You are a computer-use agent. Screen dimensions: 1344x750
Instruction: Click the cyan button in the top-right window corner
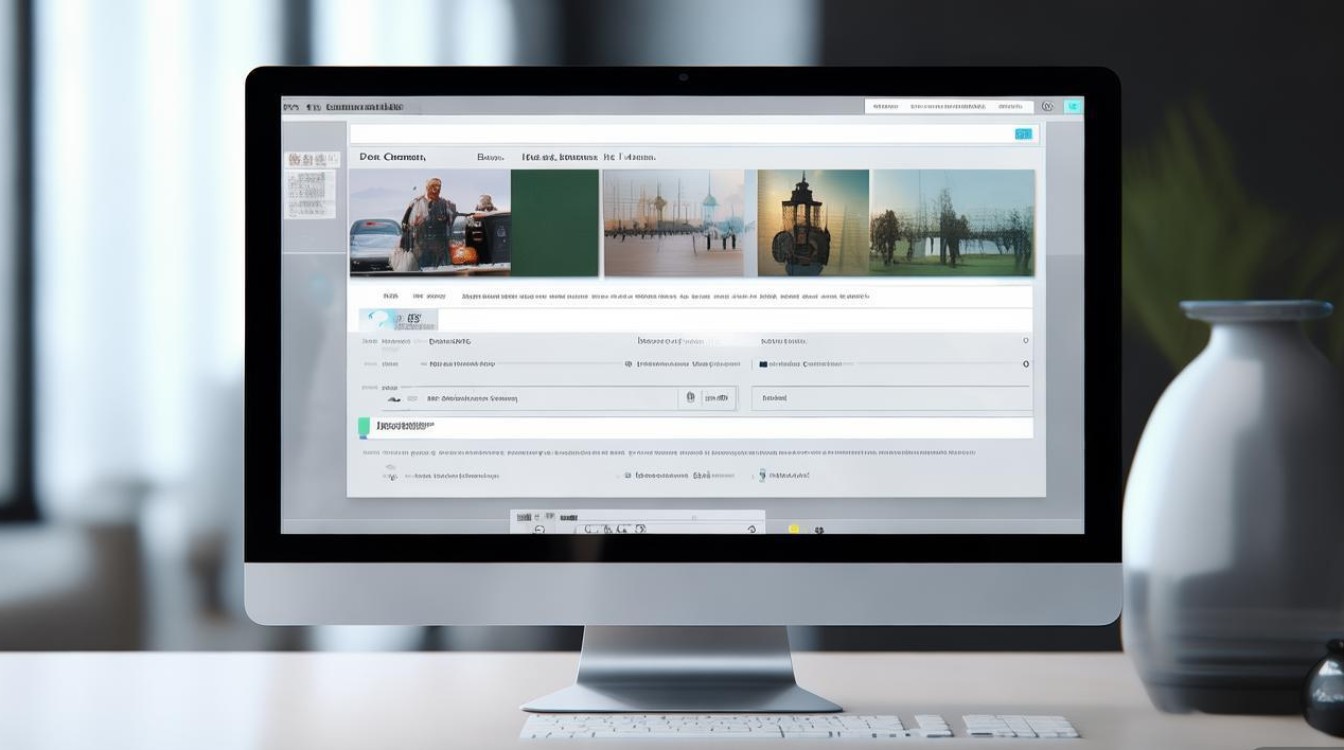(1073, 106)
